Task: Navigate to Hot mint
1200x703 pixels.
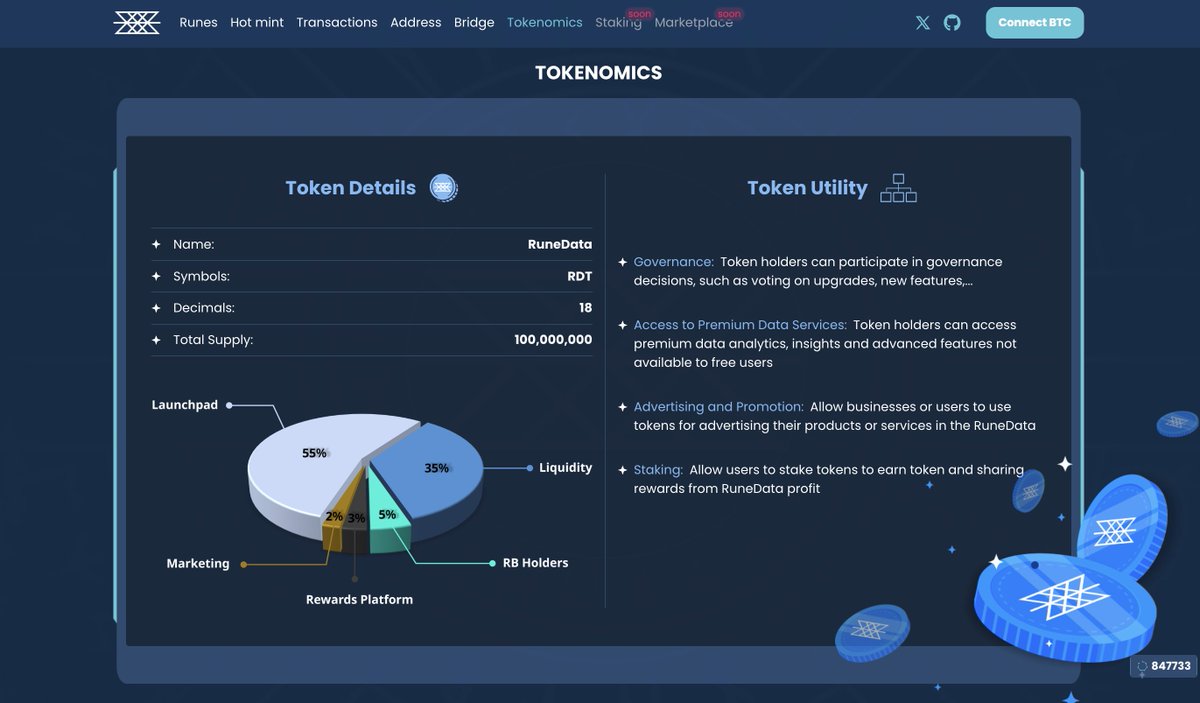Action: tap(256, 22)
